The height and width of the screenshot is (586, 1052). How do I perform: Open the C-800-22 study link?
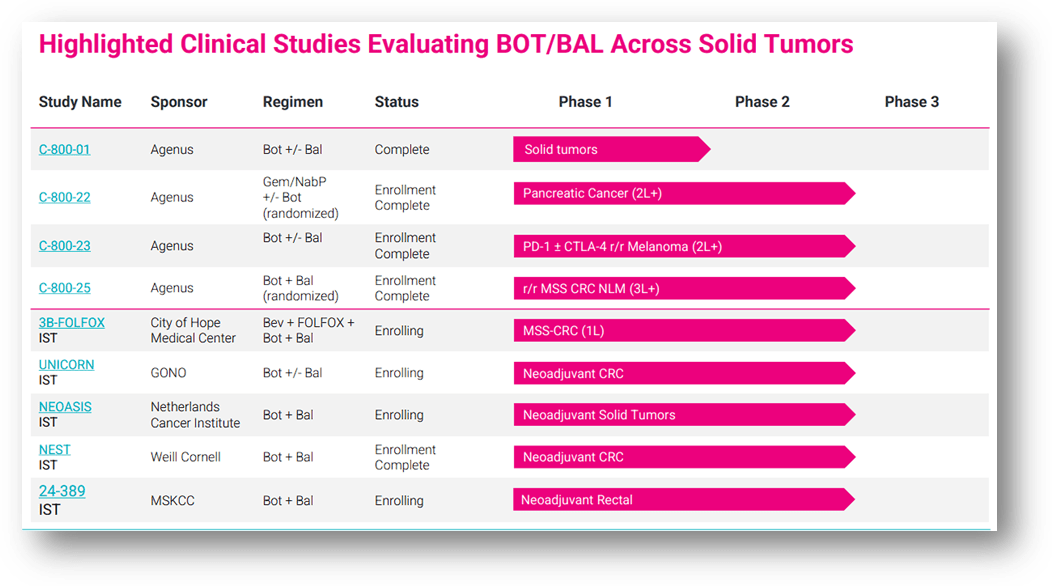64,197
